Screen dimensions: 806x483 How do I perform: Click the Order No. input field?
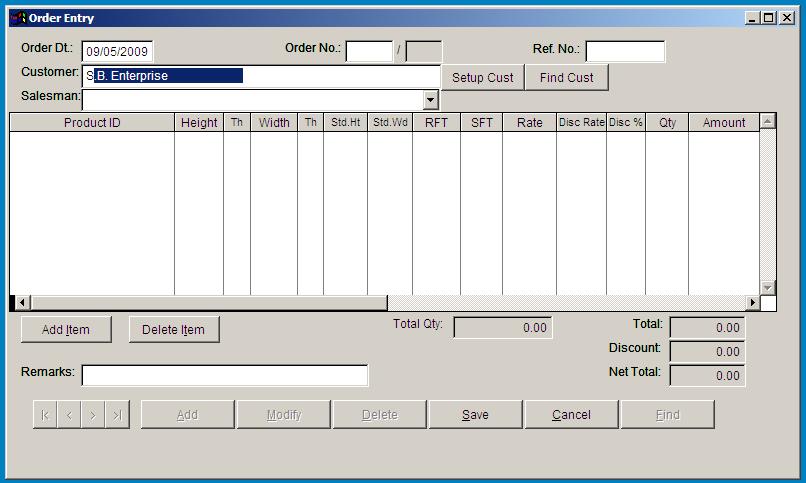369,52
